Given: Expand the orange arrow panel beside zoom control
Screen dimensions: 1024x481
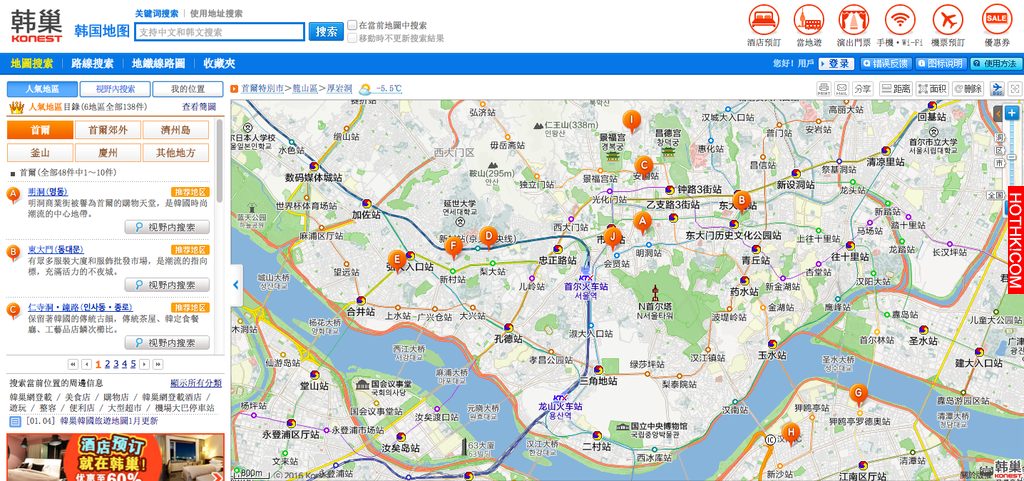Looking at the screenshot, I should (998, 113).
